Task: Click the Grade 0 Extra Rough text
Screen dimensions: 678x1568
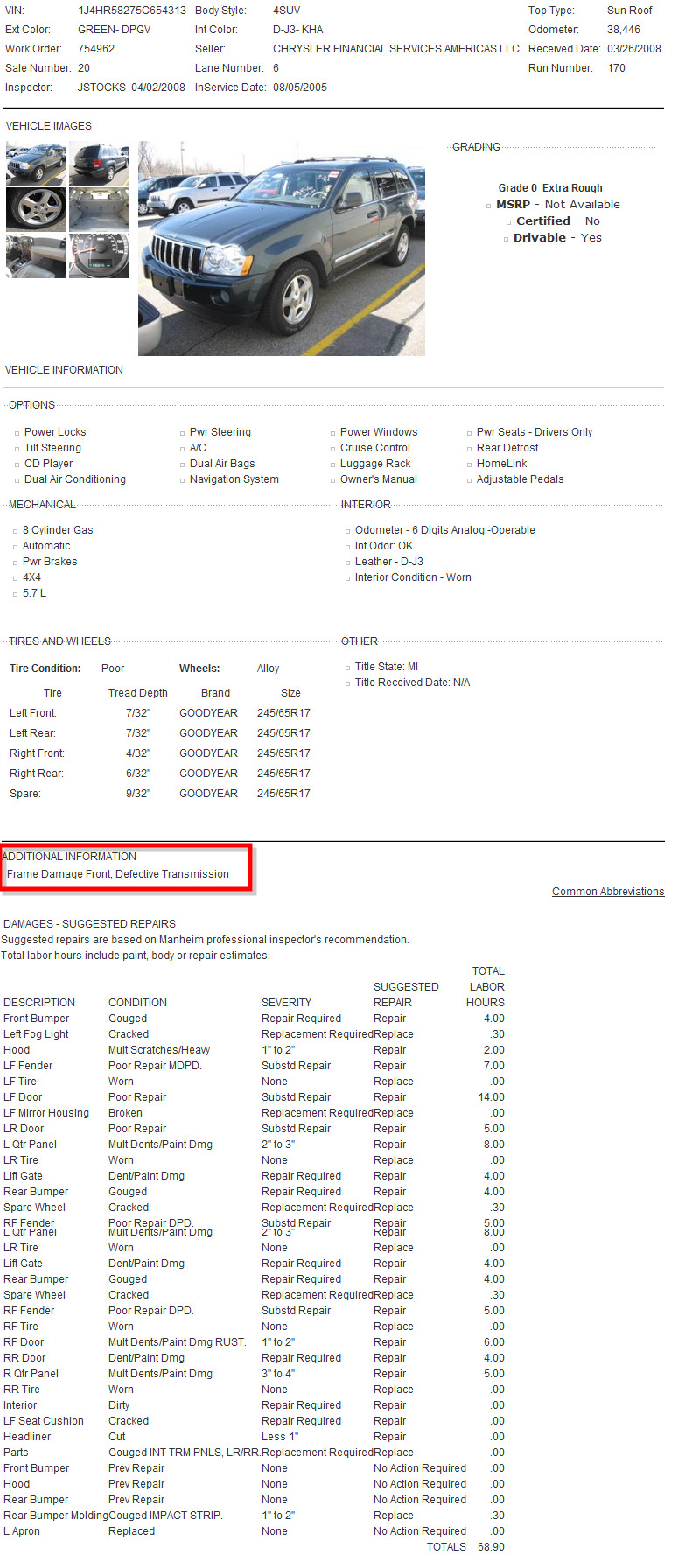Action: point(550,188)
